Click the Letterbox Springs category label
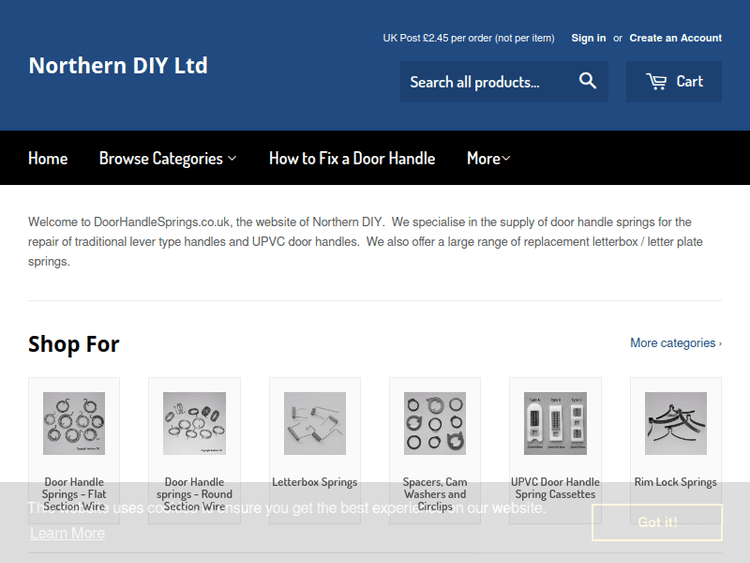 pos(315,482)
